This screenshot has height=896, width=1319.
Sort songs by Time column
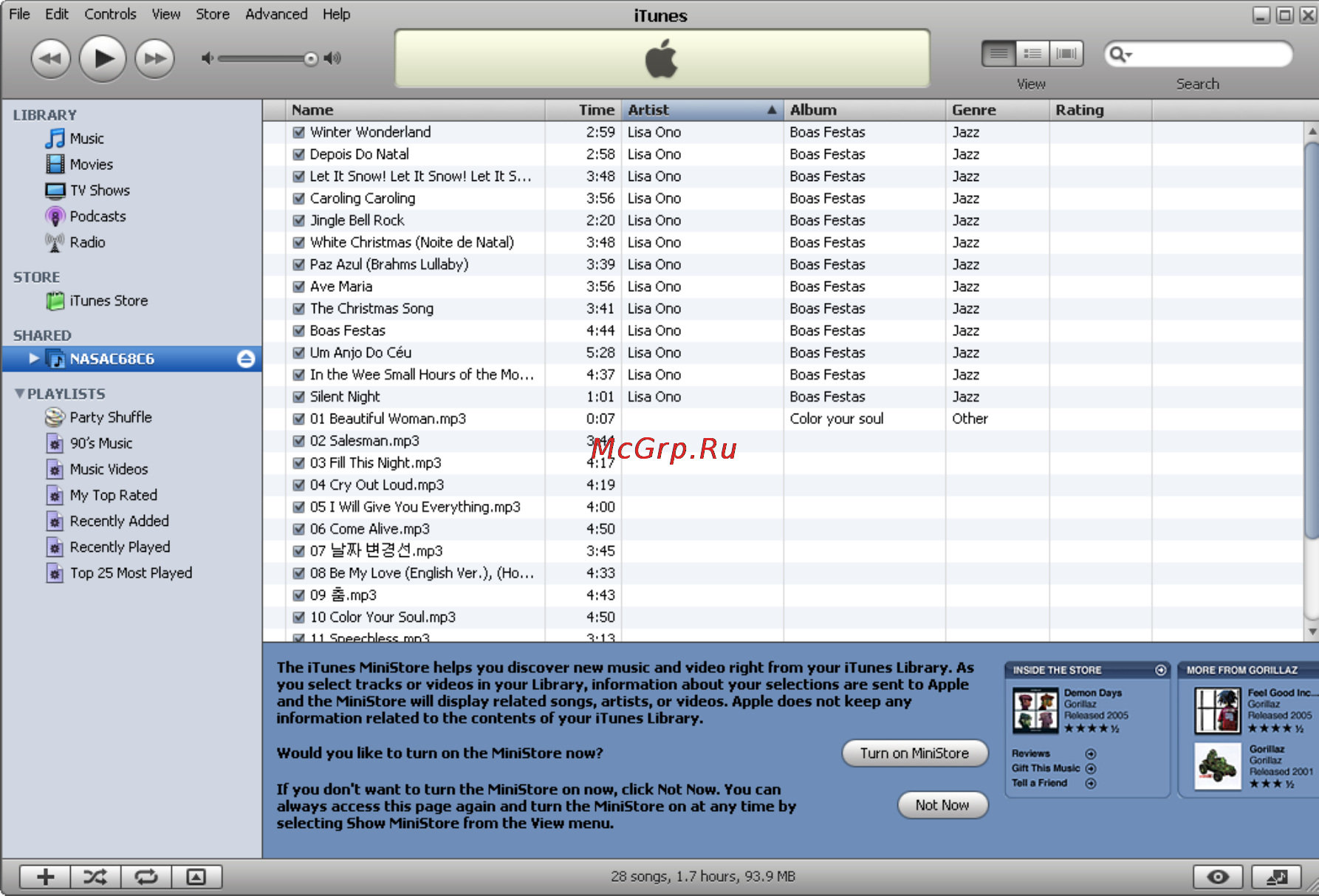point(583,110)
